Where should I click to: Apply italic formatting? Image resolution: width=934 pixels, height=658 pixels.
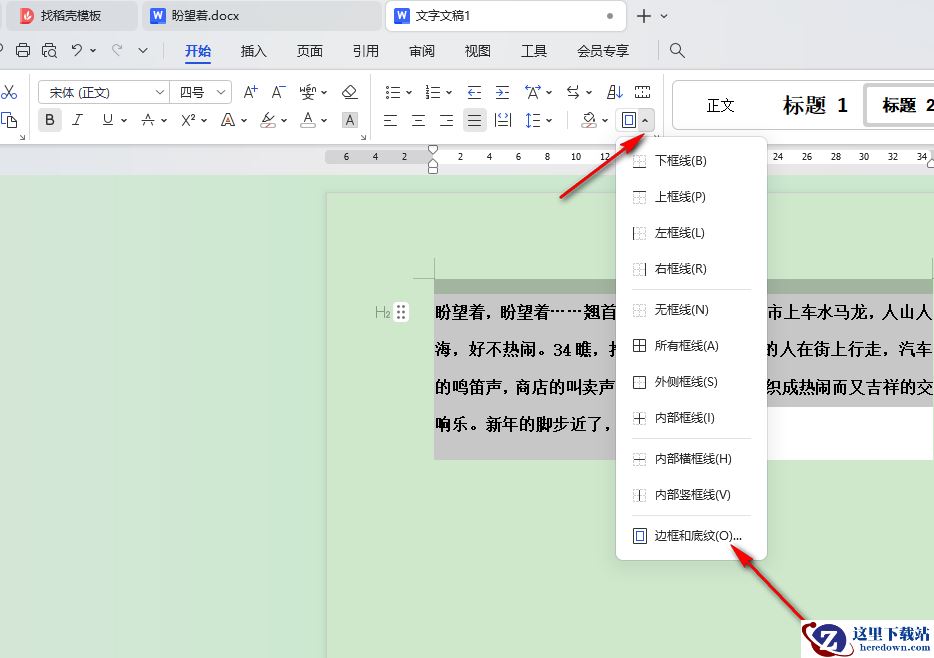click(x=77, y=120)
